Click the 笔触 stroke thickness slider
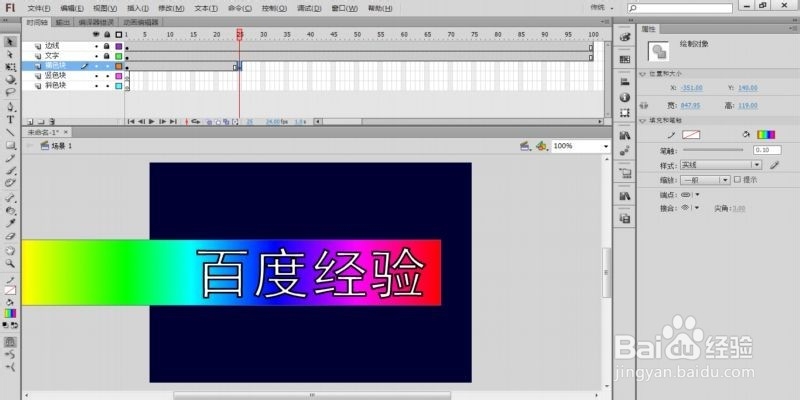 coord(713,150)
